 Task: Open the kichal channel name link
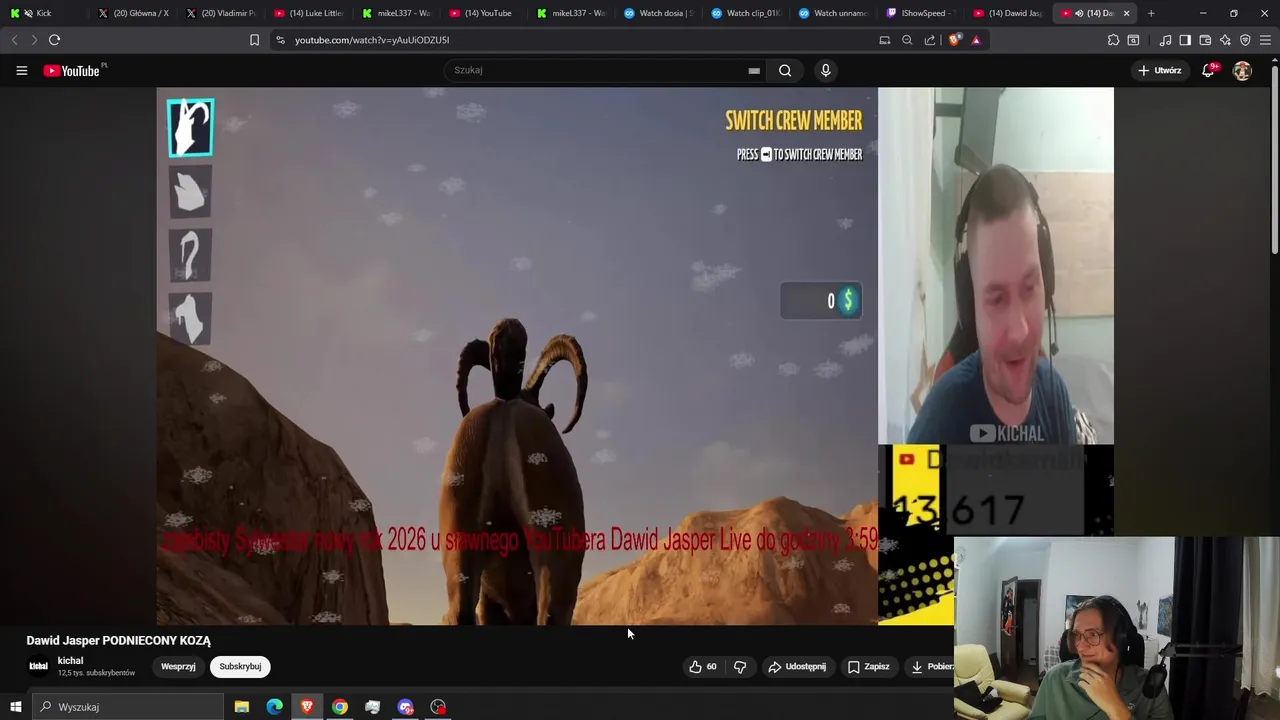click(70, 660)
